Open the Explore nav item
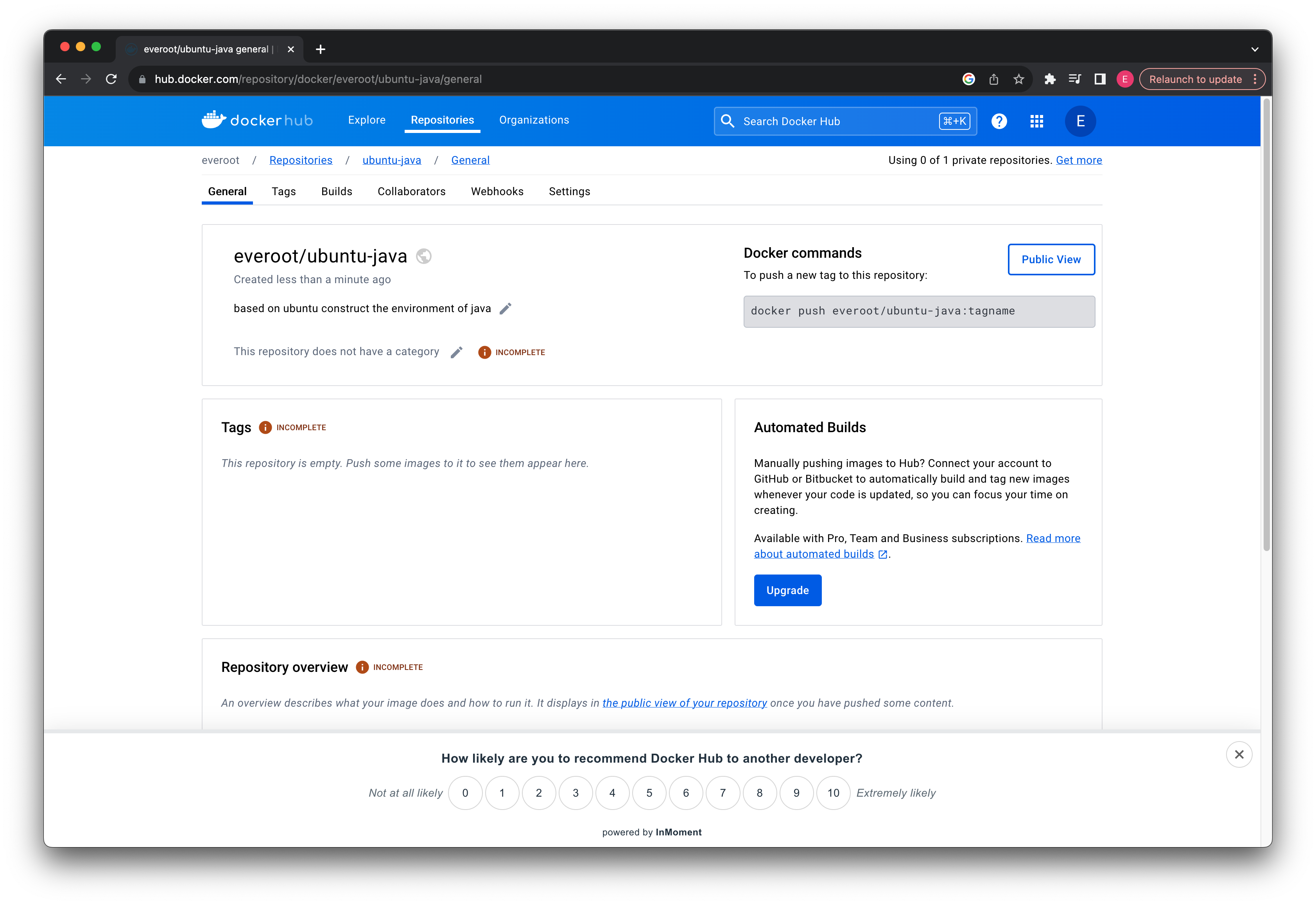1316x905 pixels. tap(367, 120)
